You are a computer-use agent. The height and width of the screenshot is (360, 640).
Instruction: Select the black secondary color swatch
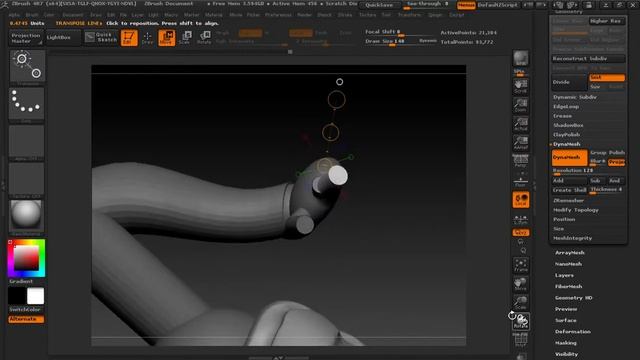(x=17, y=296)
